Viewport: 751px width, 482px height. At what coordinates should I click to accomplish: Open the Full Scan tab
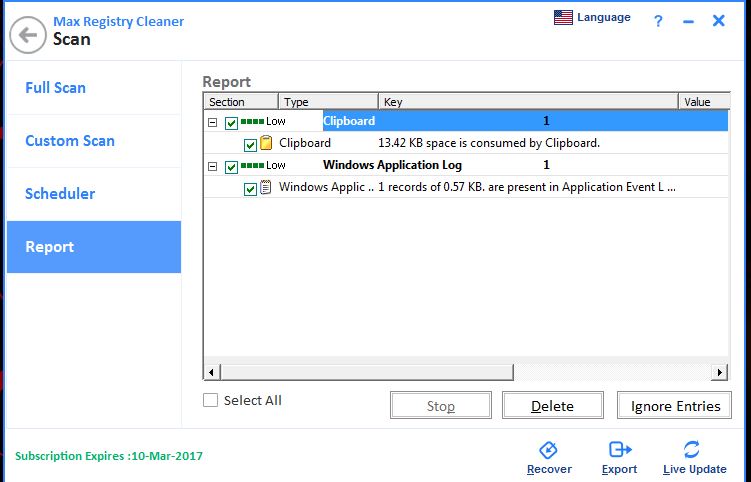pyautogui.click(x=94, y=88)
